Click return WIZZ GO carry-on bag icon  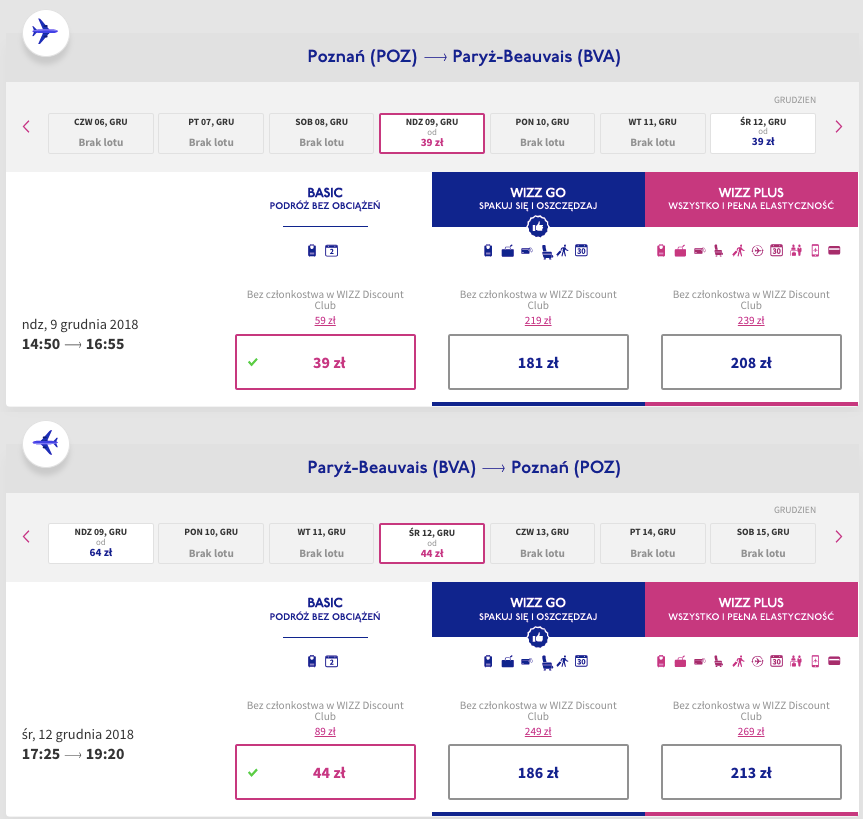488,661
